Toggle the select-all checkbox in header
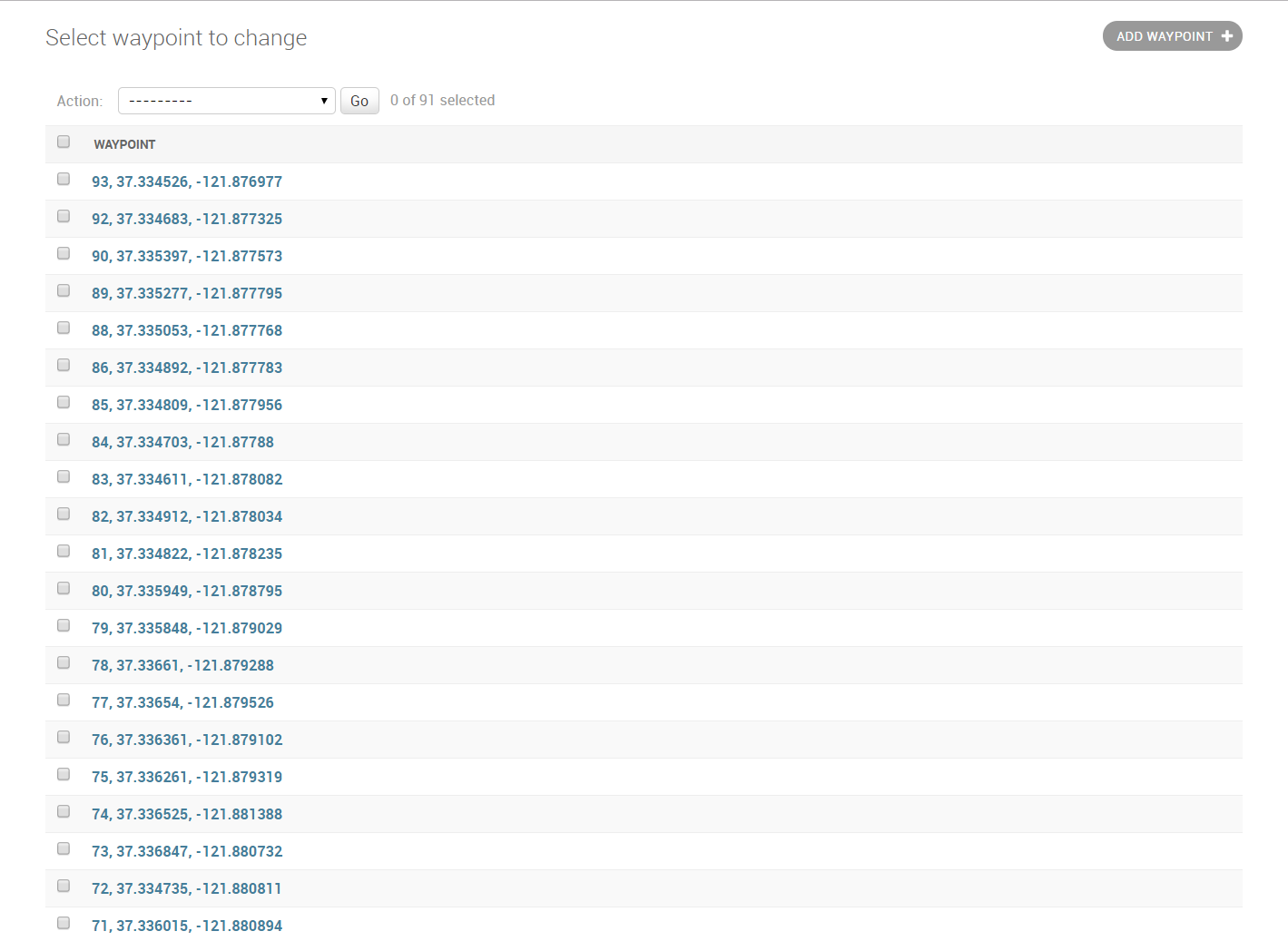Image resolution: width=1288 pixels, height=941 pixels. [x=64, y=142]
